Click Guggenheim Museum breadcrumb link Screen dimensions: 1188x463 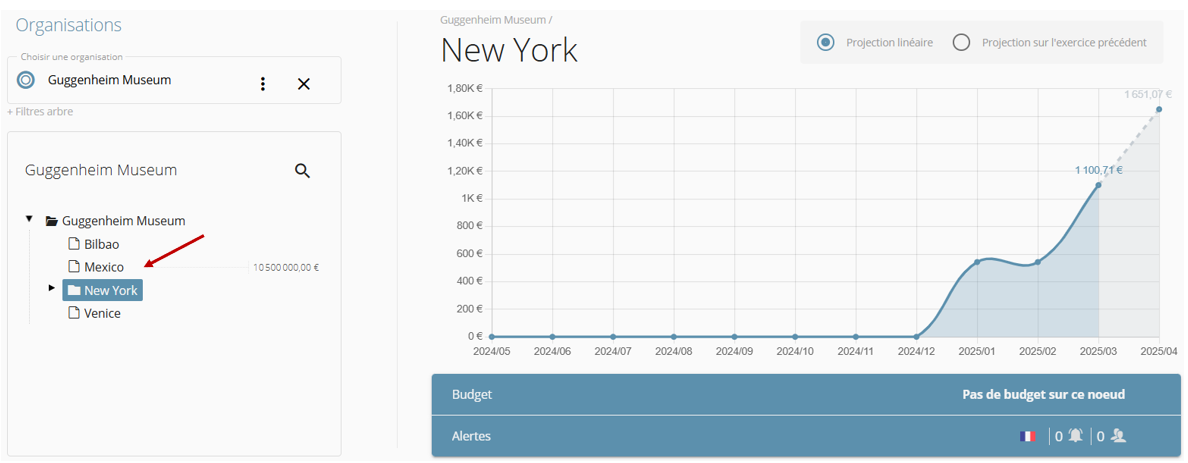click(493, 19)
